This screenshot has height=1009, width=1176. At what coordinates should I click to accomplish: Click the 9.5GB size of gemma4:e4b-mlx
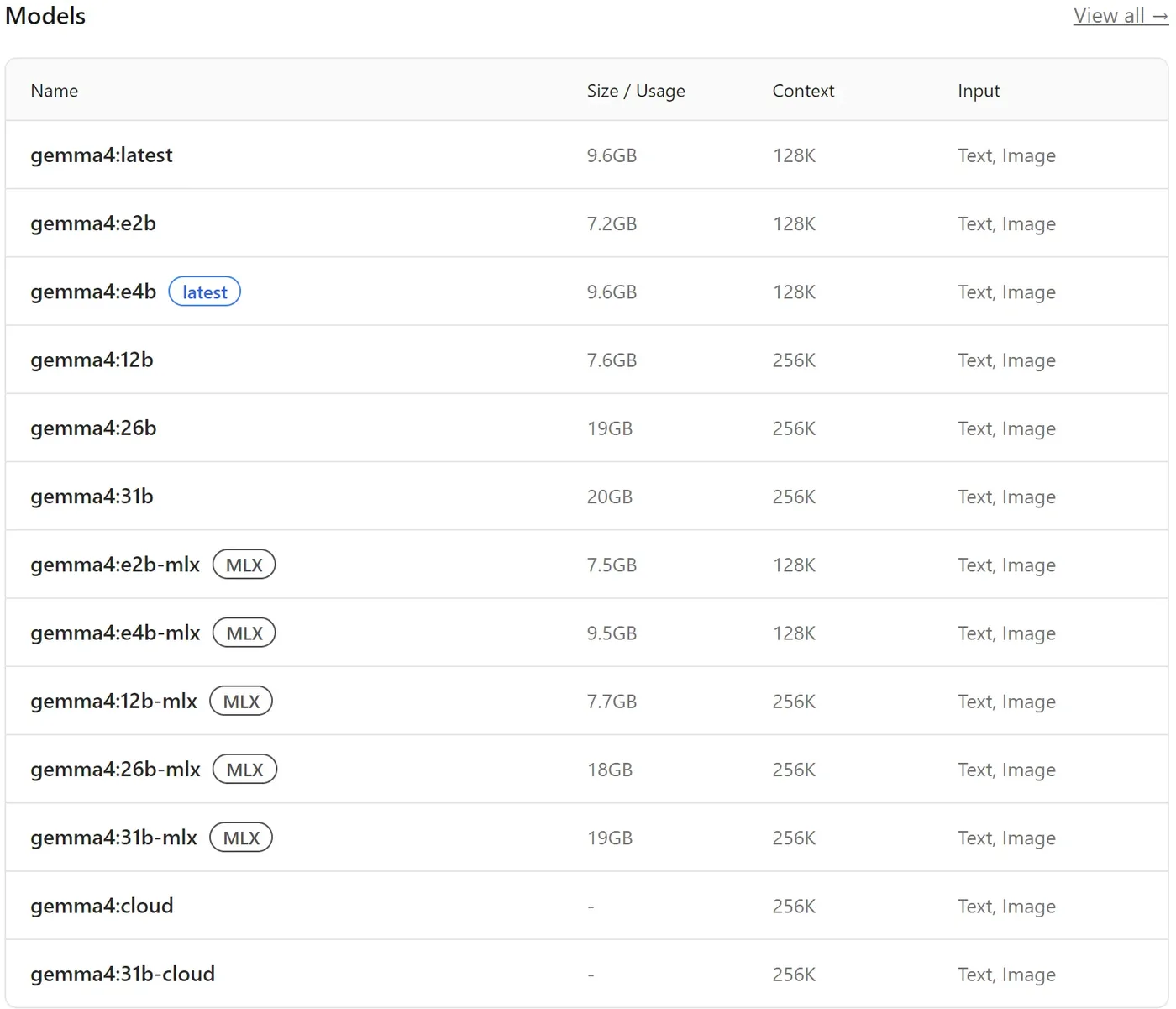point(612,633)
